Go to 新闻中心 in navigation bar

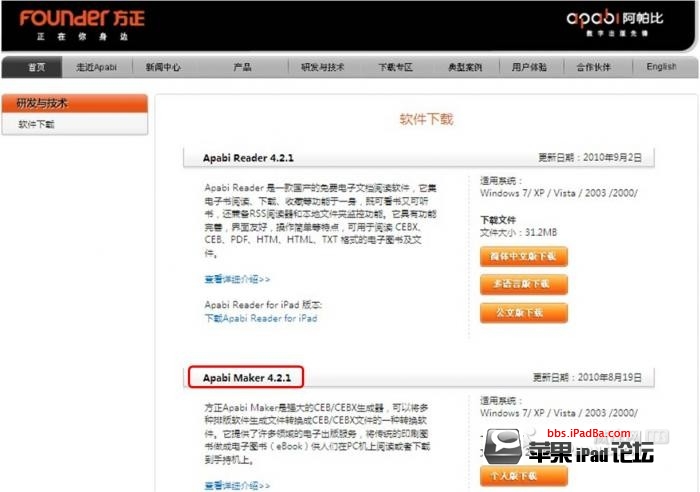point(163,67)
